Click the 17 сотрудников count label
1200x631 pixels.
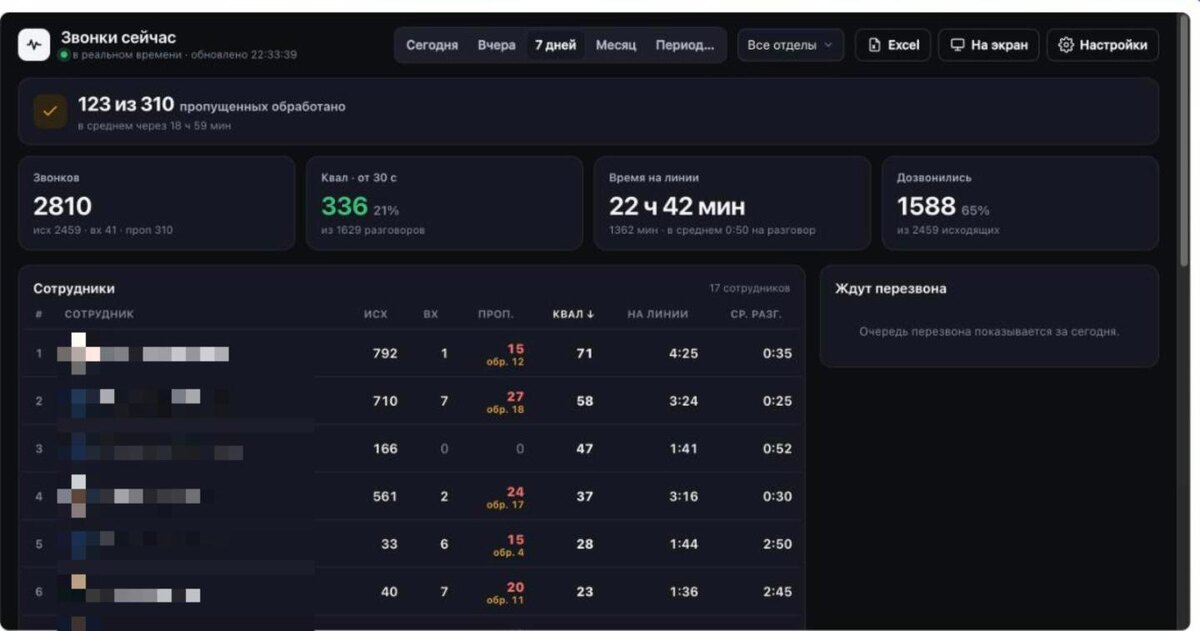coord(750,288)
